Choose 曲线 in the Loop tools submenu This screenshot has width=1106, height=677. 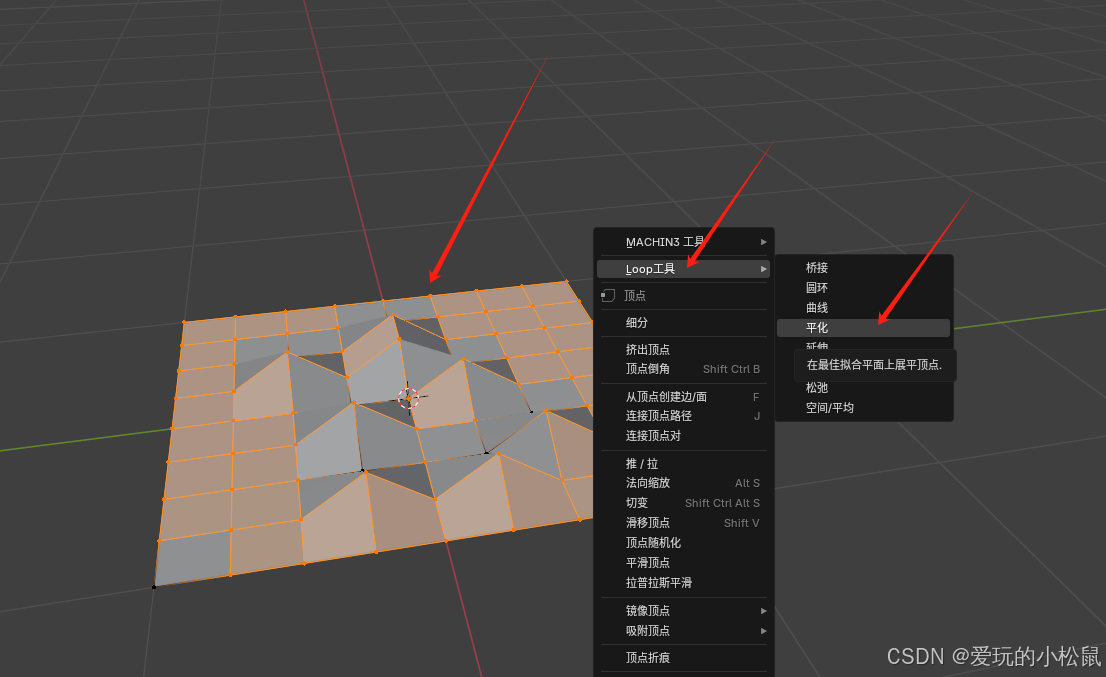tap(863, 307)
